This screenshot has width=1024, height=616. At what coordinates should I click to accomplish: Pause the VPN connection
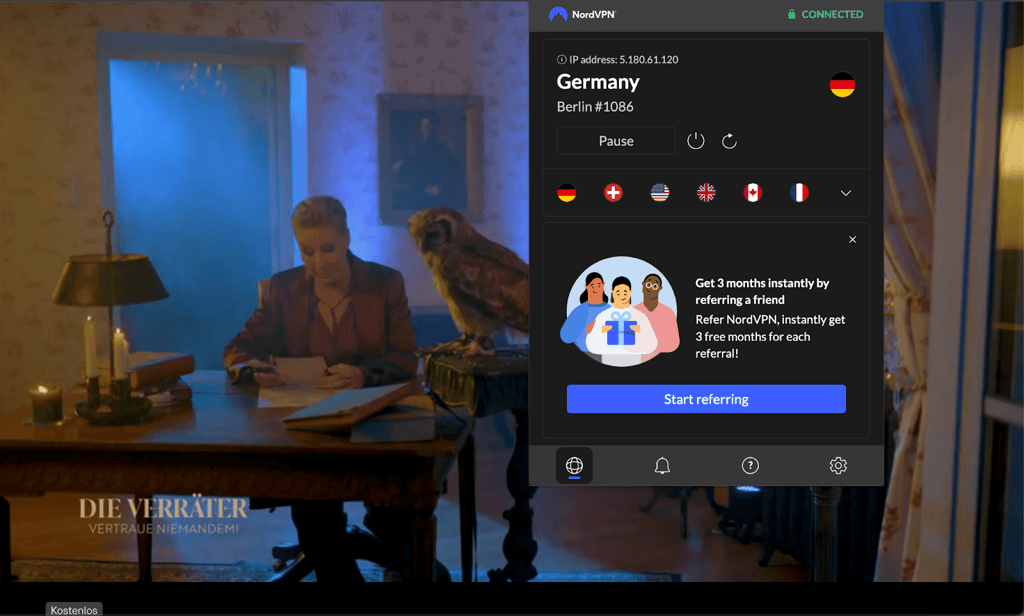(x=616, y=140)
